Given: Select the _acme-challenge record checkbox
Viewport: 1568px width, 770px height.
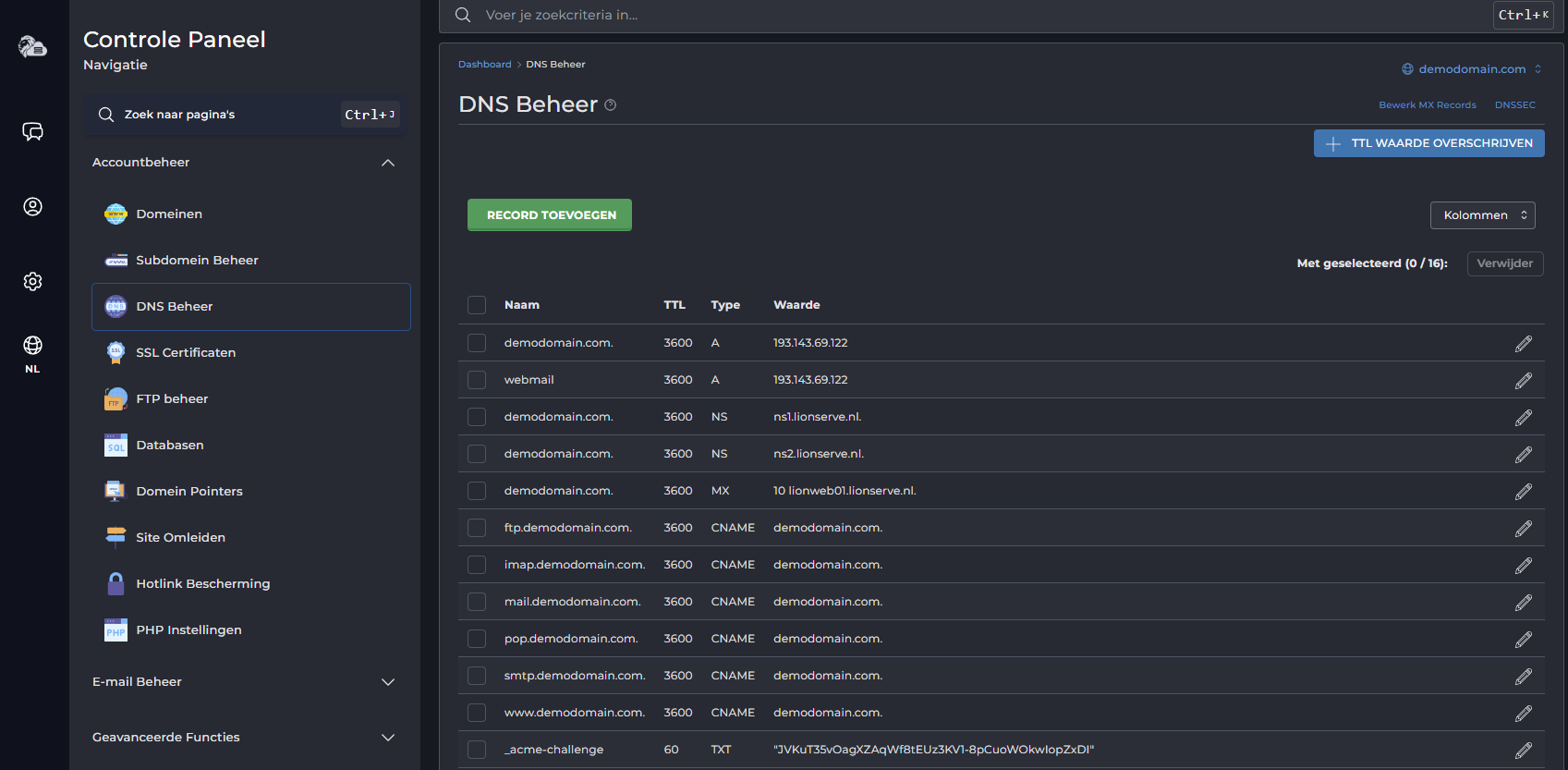Looking at the screenshot, I should (477, 750).
